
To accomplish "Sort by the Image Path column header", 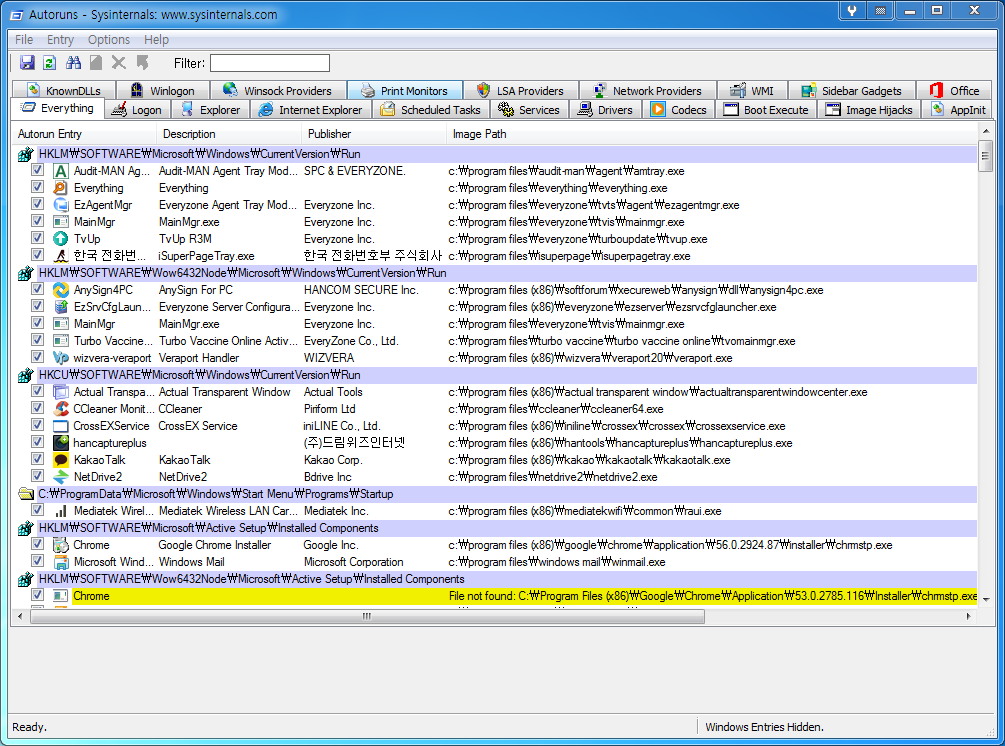I will (712, 134).
